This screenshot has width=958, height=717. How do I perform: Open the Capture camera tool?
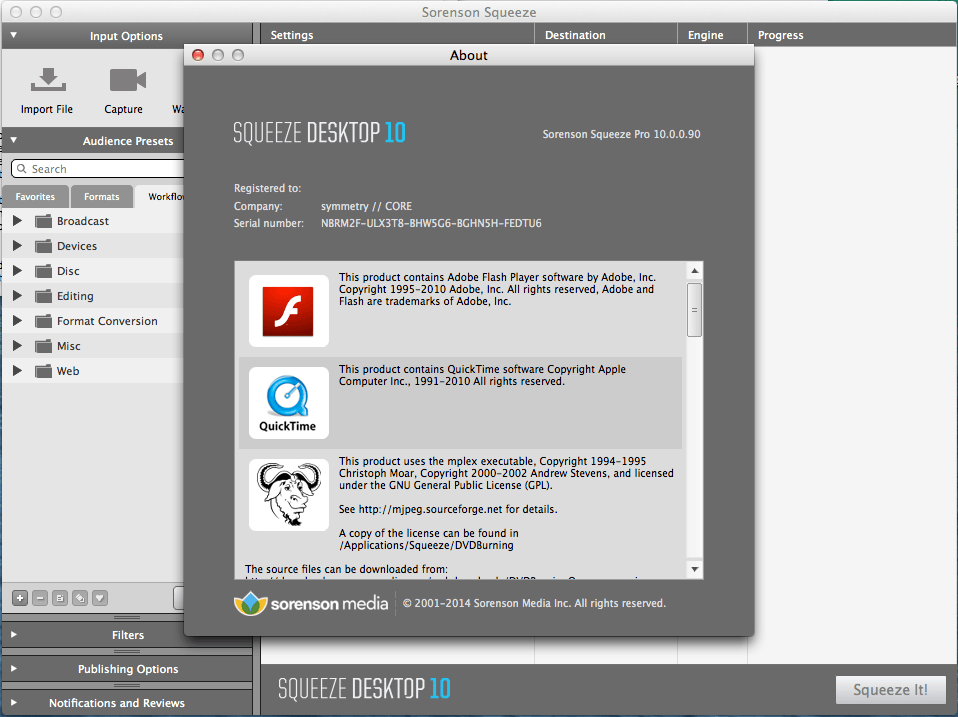[127, 80]
